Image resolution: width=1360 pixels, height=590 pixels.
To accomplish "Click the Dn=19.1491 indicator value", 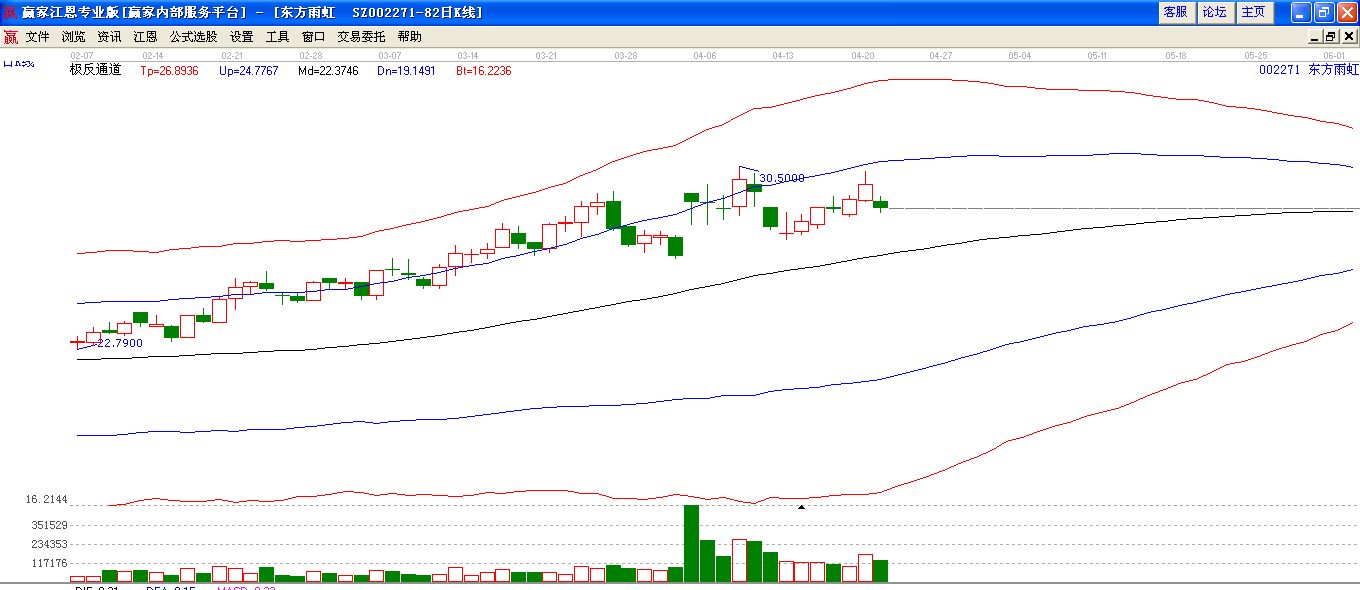I will [407, 71].
